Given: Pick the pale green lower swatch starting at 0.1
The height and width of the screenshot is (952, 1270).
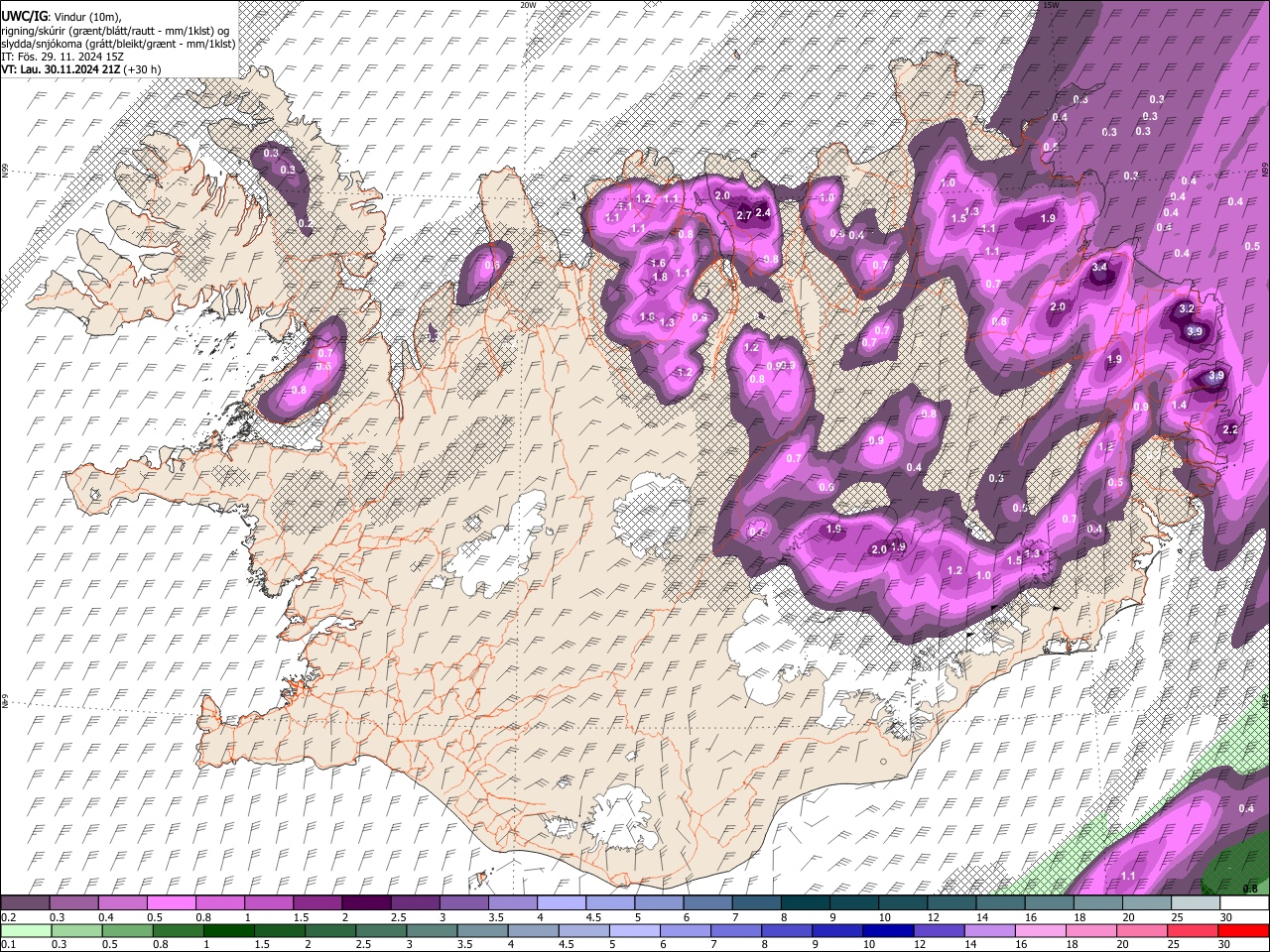Looking at the screenshot, I should pyautogui.click(x=26, y=930).
